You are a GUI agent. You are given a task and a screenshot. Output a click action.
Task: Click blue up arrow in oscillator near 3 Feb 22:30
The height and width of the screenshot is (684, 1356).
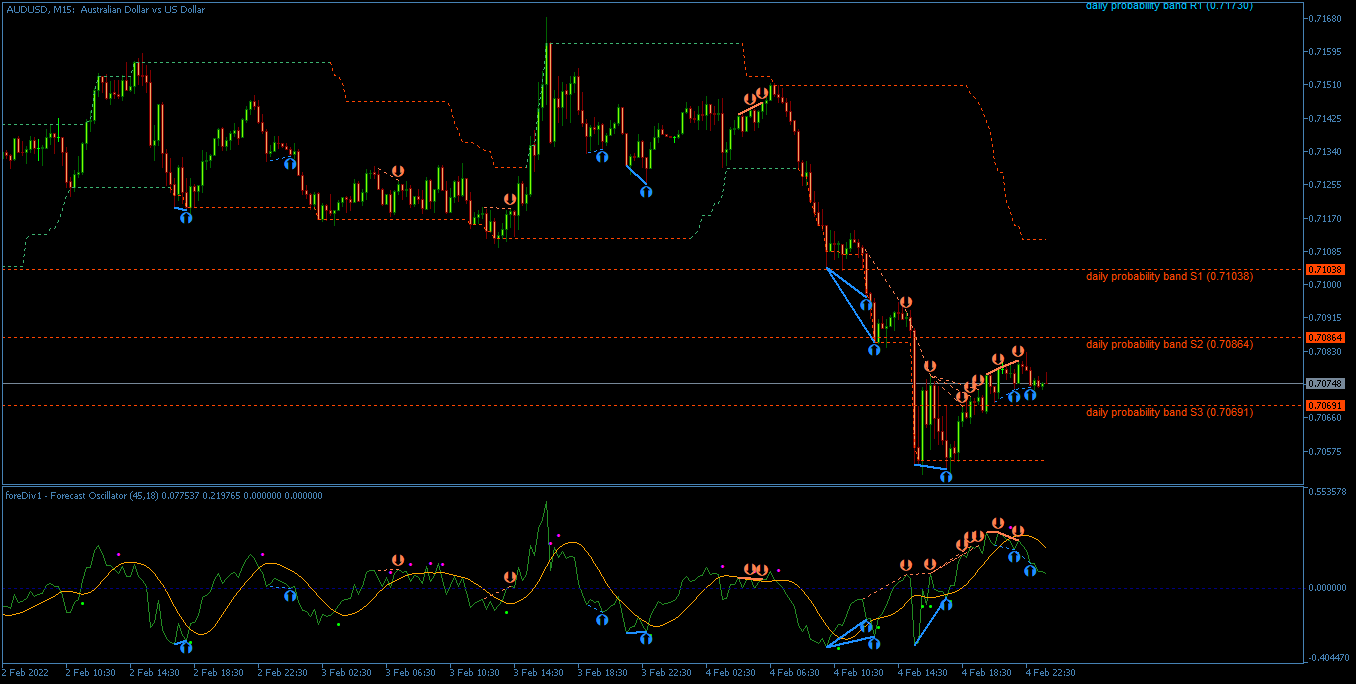point(646,638)
